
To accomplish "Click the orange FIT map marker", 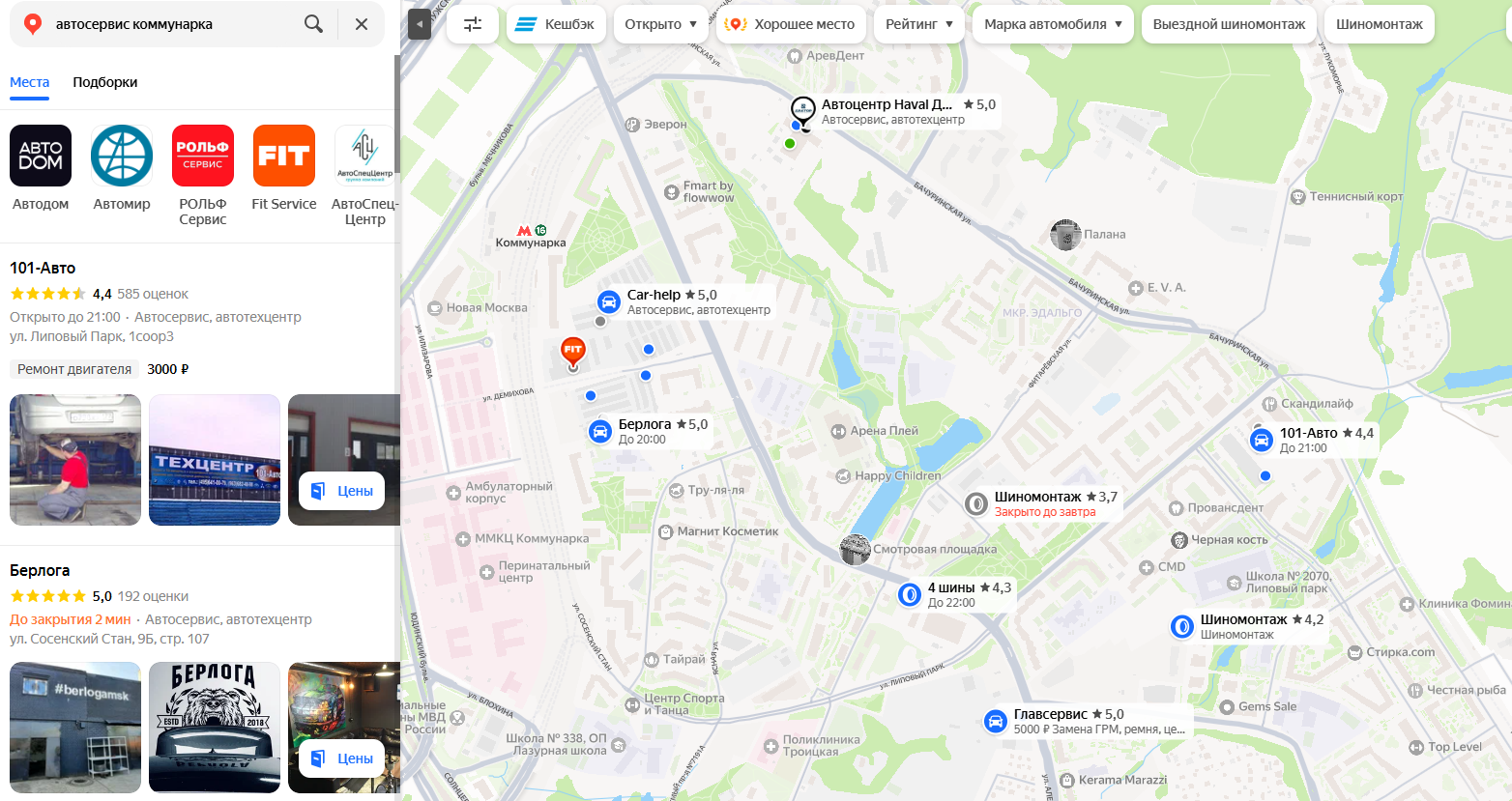I will click(573, 352).
